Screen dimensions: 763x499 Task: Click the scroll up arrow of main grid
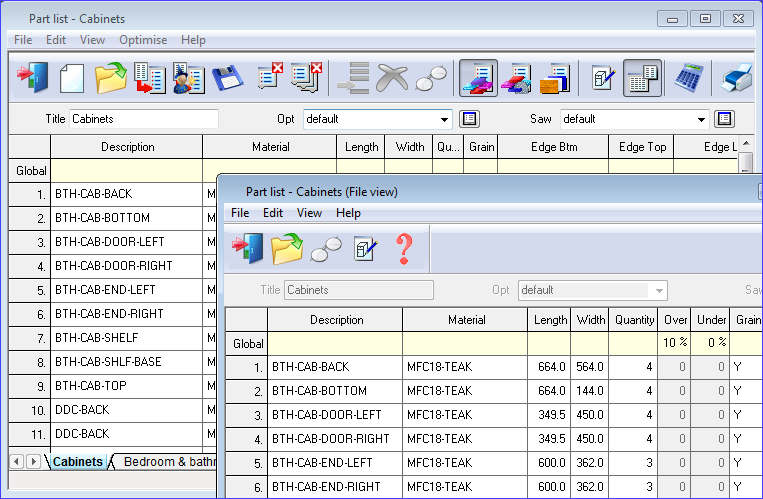point(745,143)
